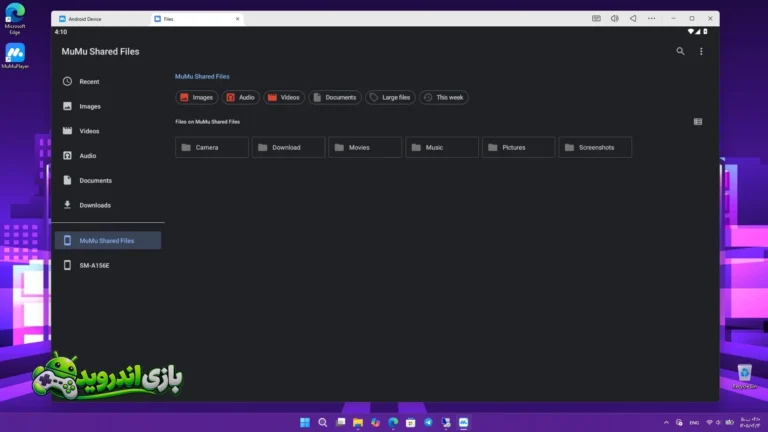This screenshot has width=768, height=432.
Task: Open Audio in the sidebar
Action: (x=108, y=156)
